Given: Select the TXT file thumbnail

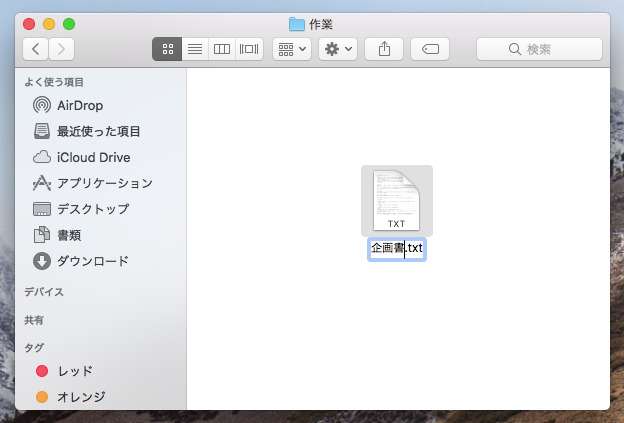Looking at the screenshot, I should tap(396, 200).
